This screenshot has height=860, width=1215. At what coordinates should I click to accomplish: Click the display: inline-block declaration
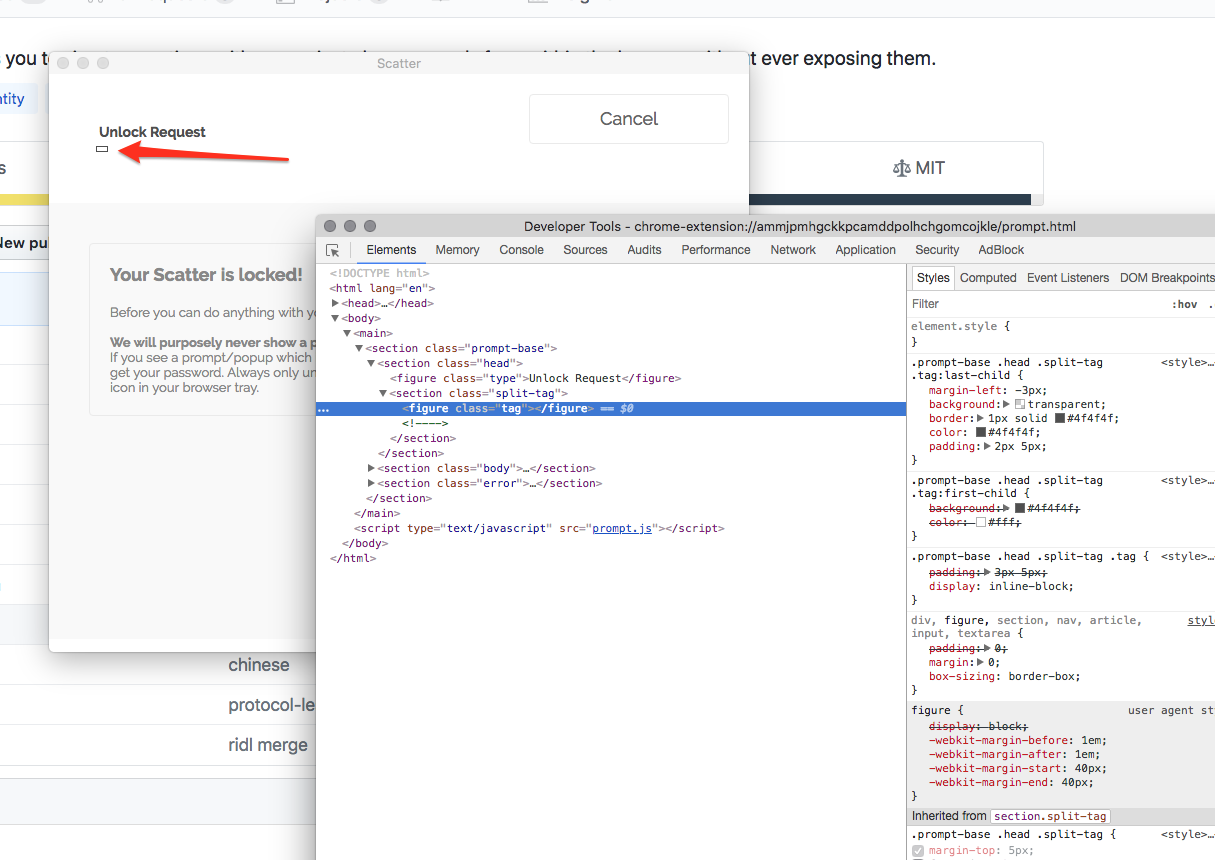click(x=1001, y=586)
